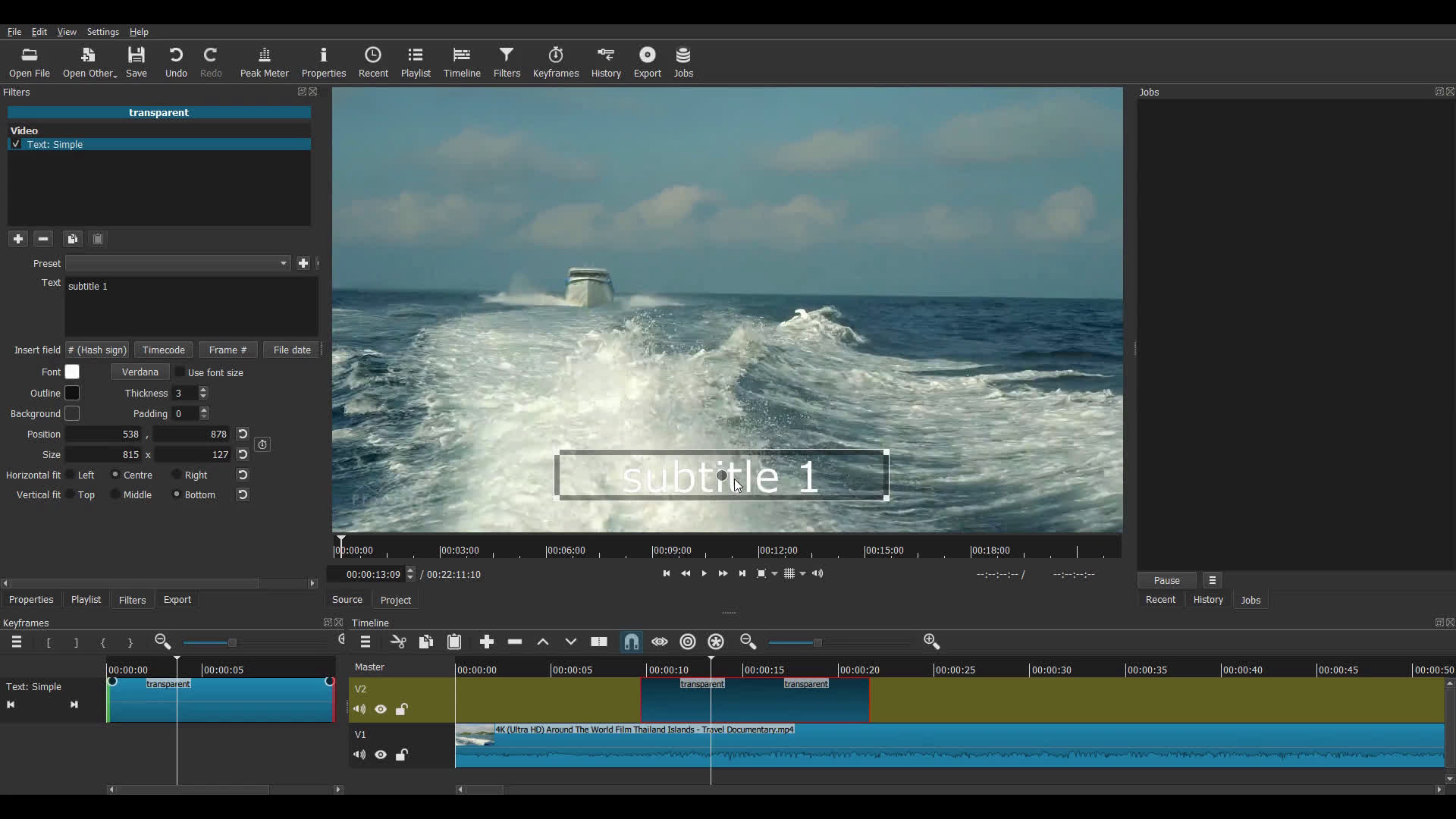Click the Undo toolbar icon

pyautogui.click(x=176, y=61)
